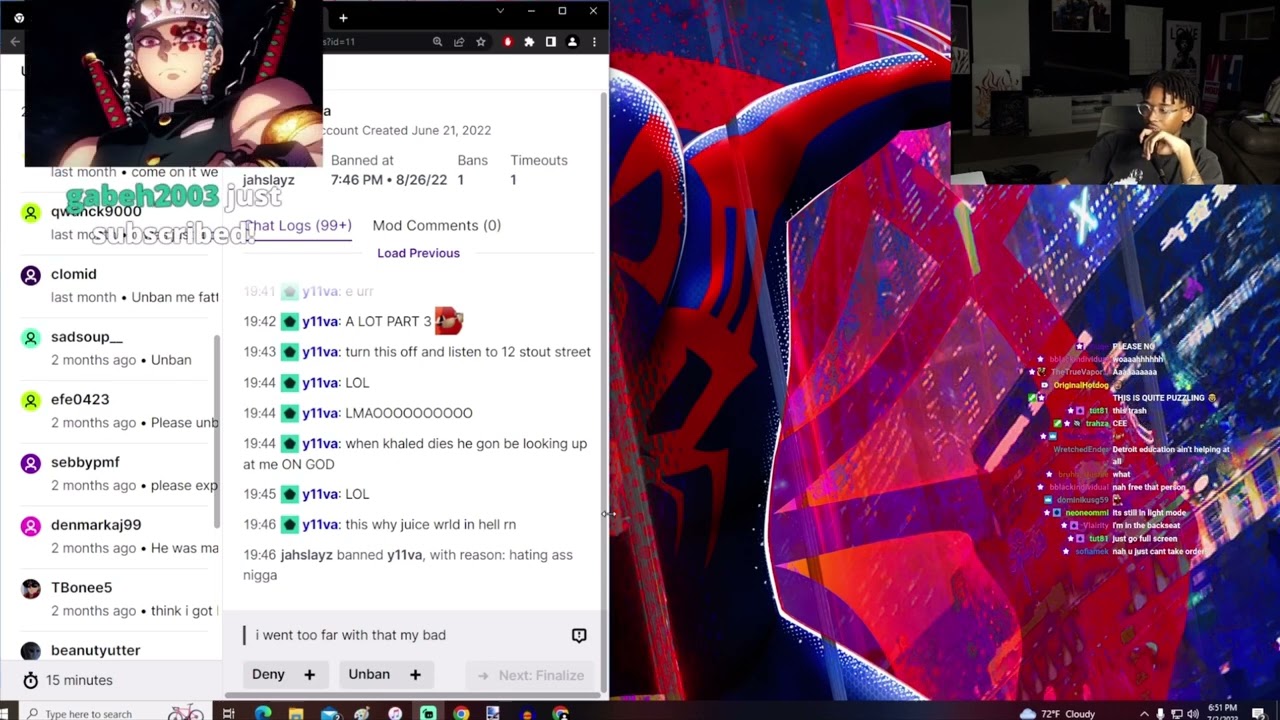Open the Chrome profile avatar
The width and height of the screenshot is (1280, 720).
click(572, 42)
